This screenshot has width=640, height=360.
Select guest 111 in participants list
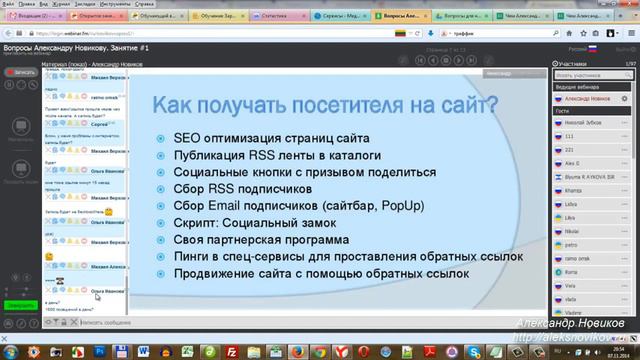click(x=592, y=136)
